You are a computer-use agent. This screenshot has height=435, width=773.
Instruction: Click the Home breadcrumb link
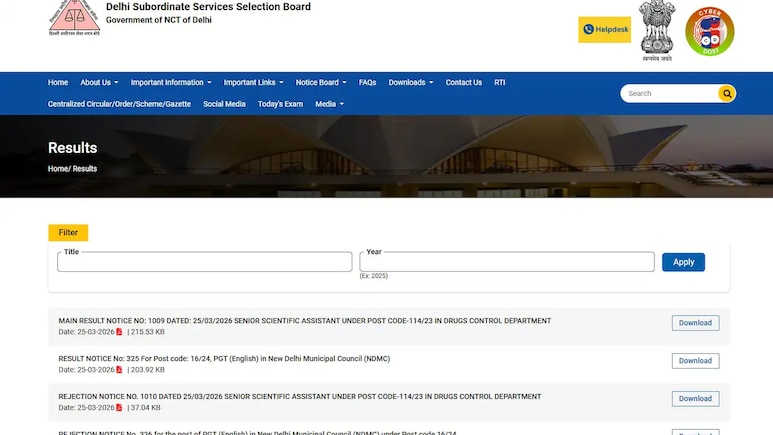[x=58, y=169]
